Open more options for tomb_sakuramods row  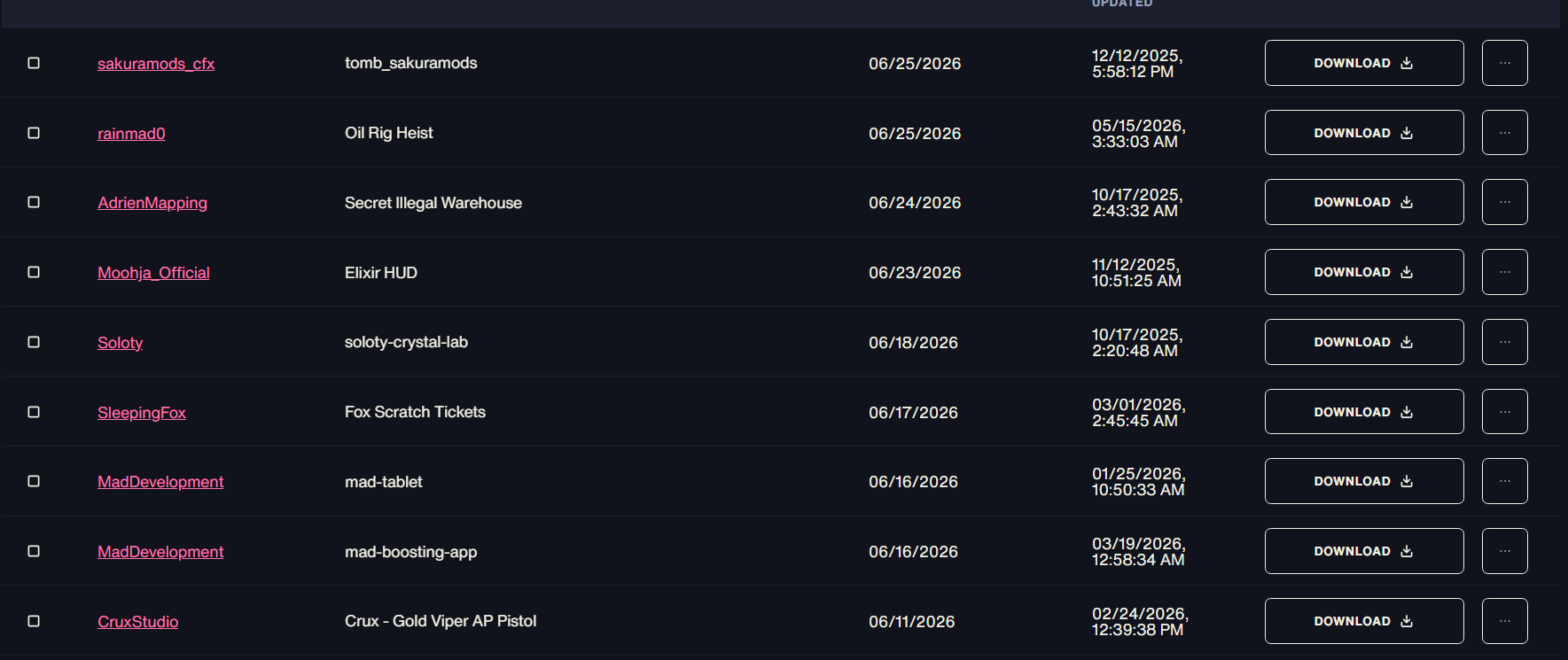pyautogui.click(x=1504, y=63)
